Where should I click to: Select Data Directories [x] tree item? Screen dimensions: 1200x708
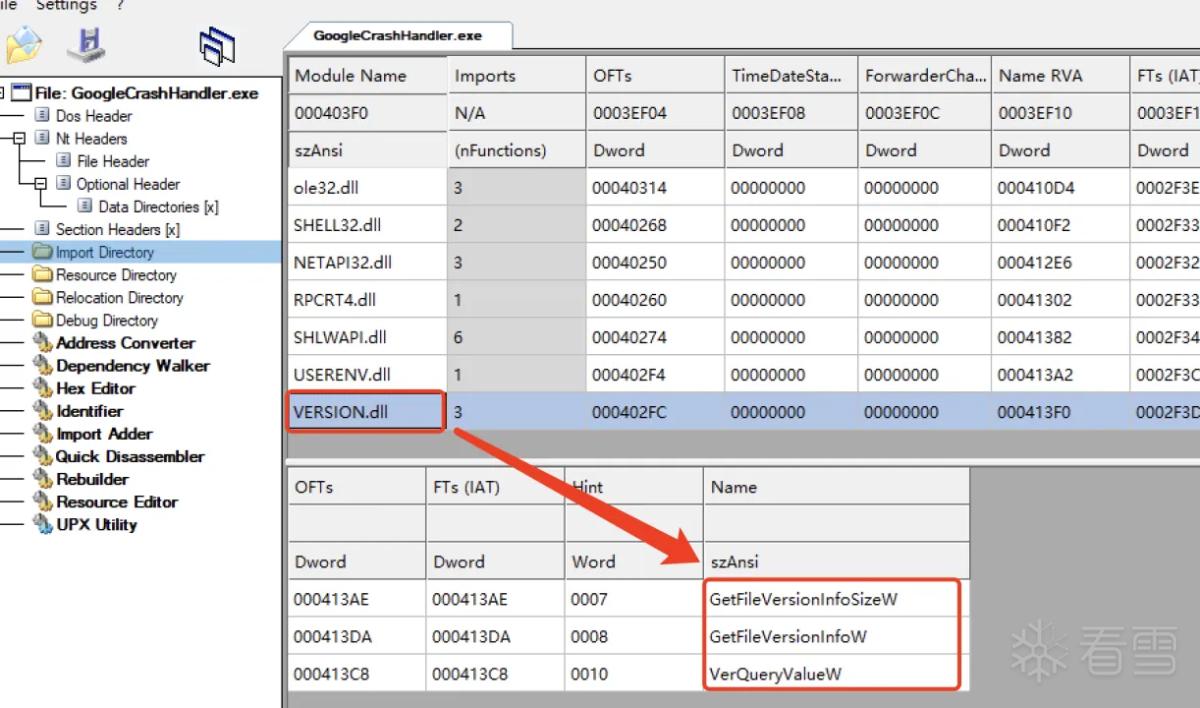click(x=158, y=207)
